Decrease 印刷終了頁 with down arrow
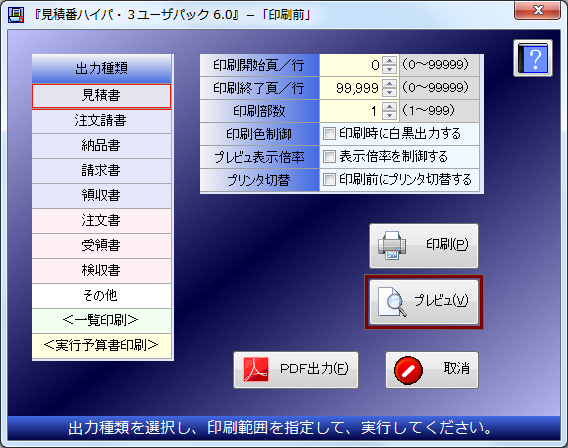Viewport: 568px width, 448px height. click(x=389, y=92)
